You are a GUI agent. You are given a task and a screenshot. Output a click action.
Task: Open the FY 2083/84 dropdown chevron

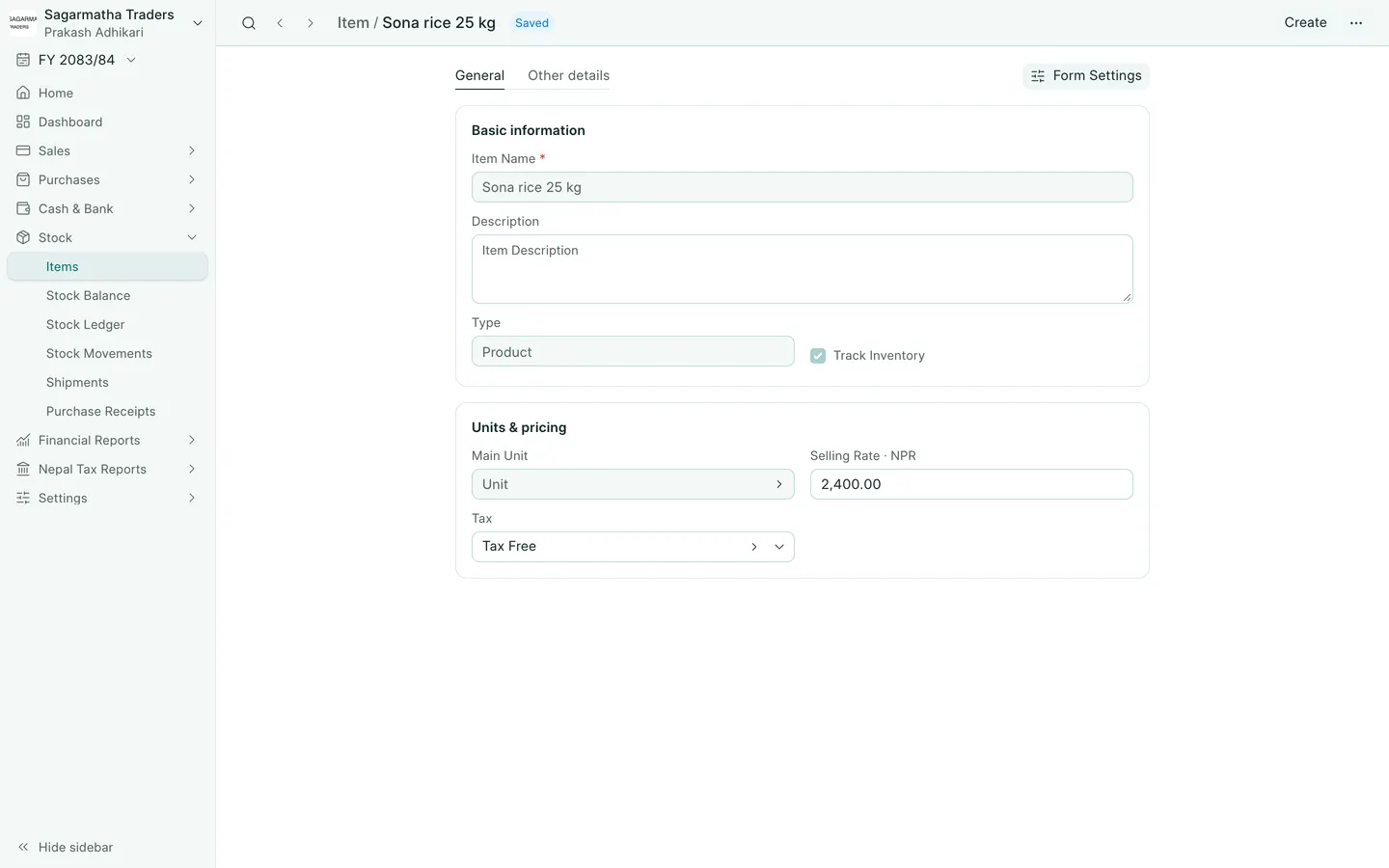tap(131, 60)
